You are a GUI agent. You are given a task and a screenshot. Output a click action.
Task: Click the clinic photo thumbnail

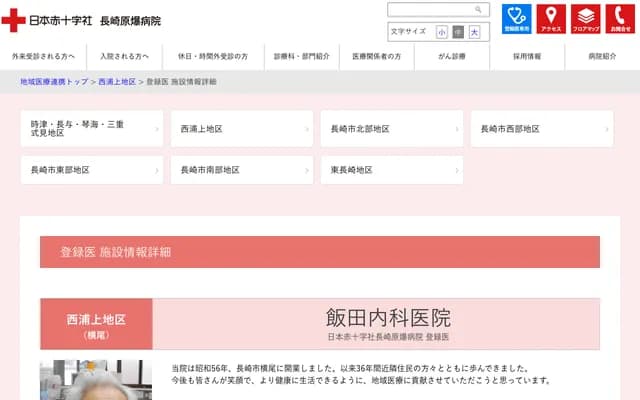pos(96,380)
